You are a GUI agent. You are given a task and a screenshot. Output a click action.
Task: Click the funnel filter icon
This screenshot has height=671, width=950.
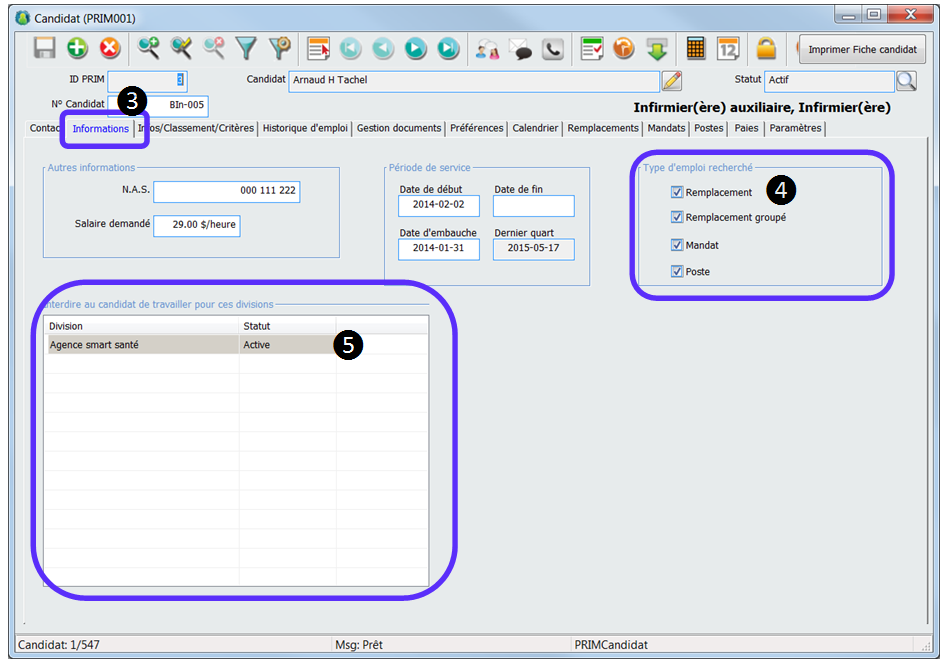point(246,48)
